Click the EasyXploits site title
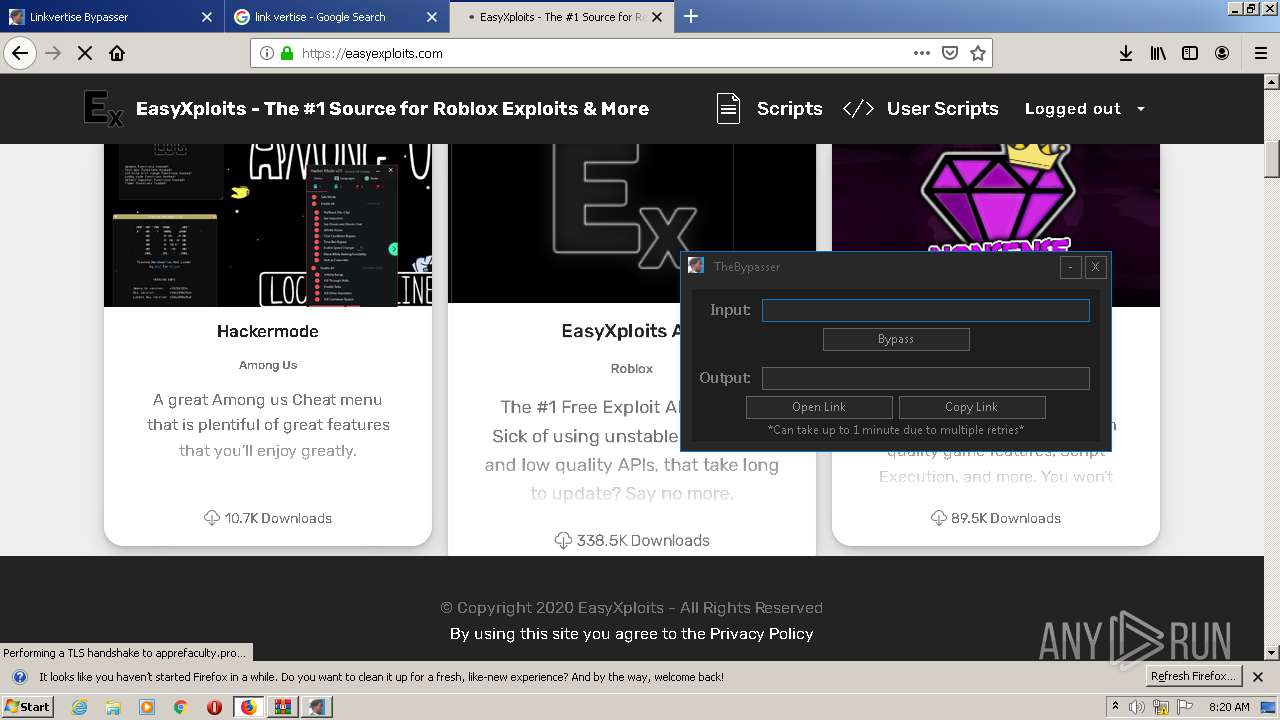 pyautogui.click(x=392, y=109)
